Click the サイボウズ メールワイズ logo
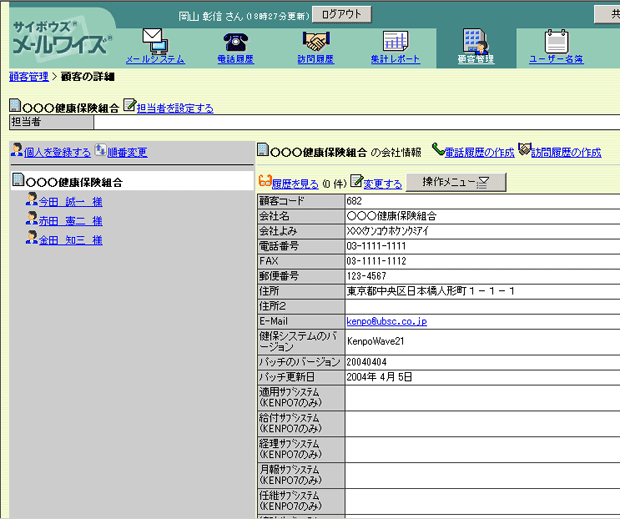Viewport: 620px width, 519px height. coord(62,38)
